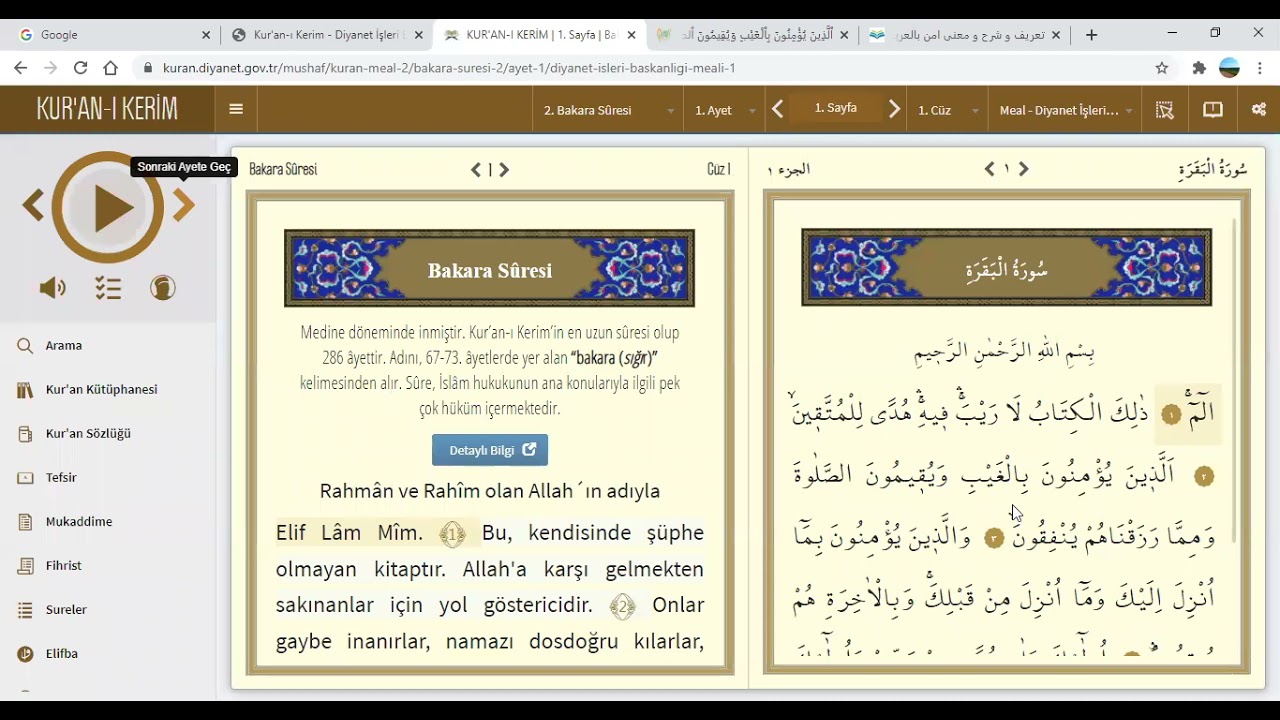The image size is (1280, 720).
Task: Select the 1. Sayfa page field
Action: click(x=836, y=108)
